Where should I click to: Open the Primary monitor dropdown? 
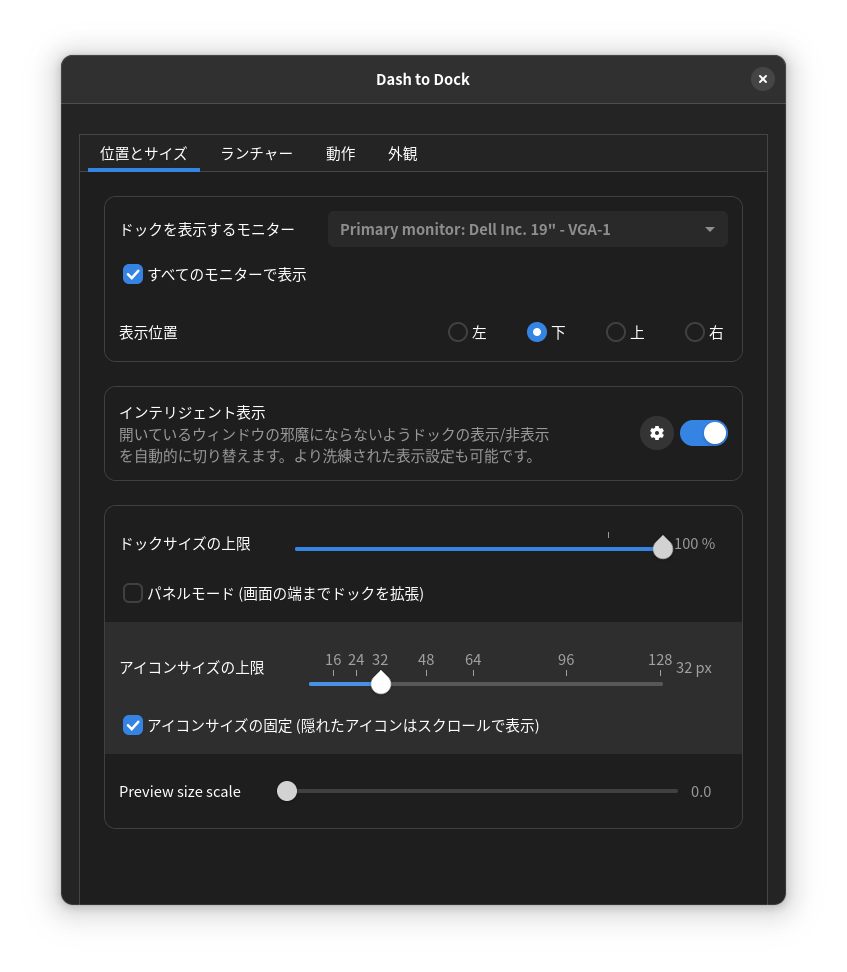click(x=528, y=229)
